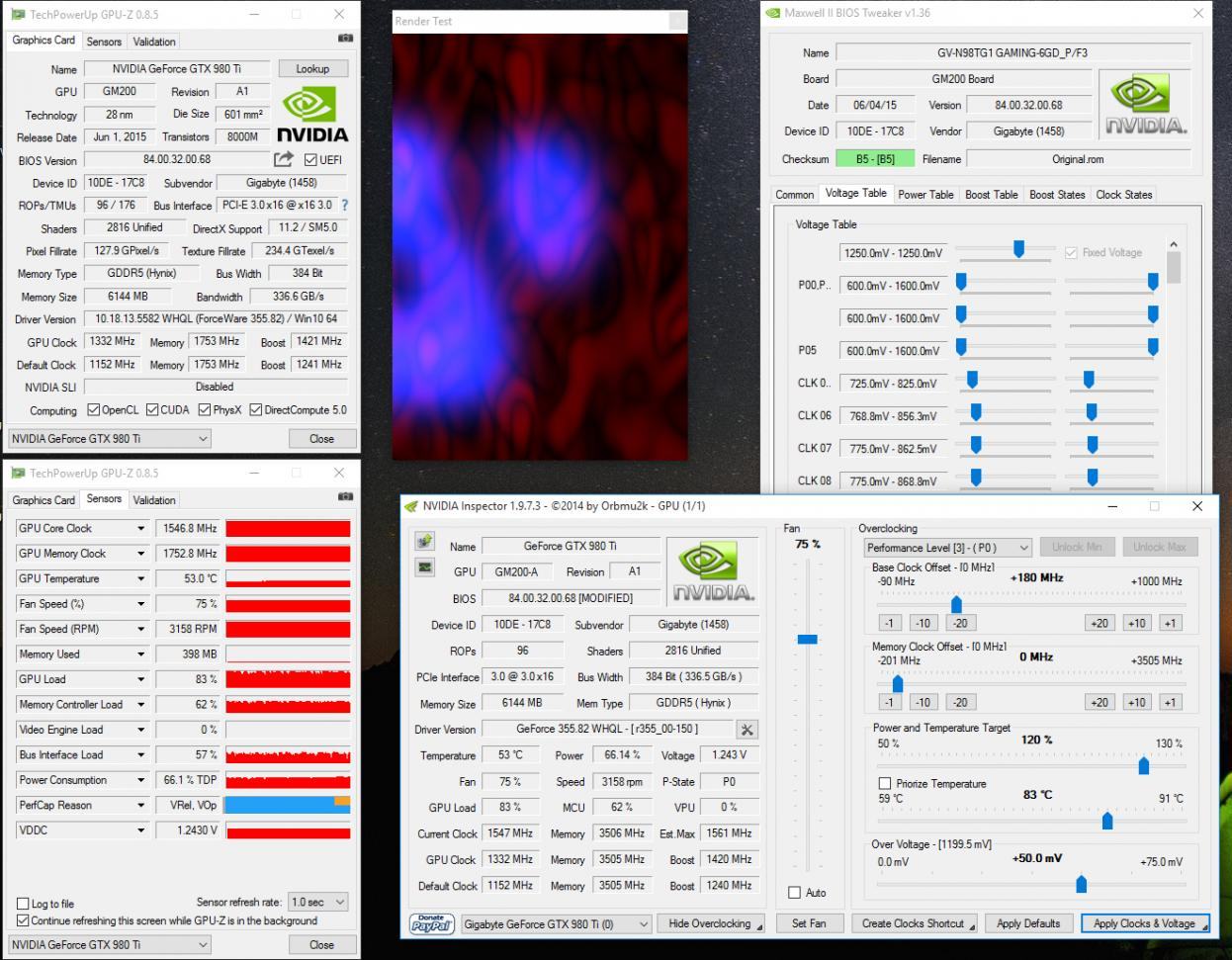The width and height of the screenshot is (1232, 960).
Task: Share BIOS using export arrow icon
Action: coord(284,159)
